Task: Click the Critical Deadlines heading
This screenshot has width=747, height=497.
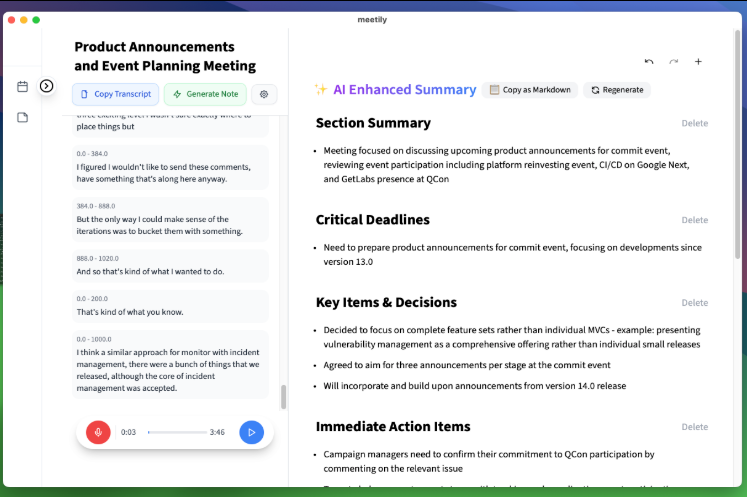Action: tap(373, 220)
